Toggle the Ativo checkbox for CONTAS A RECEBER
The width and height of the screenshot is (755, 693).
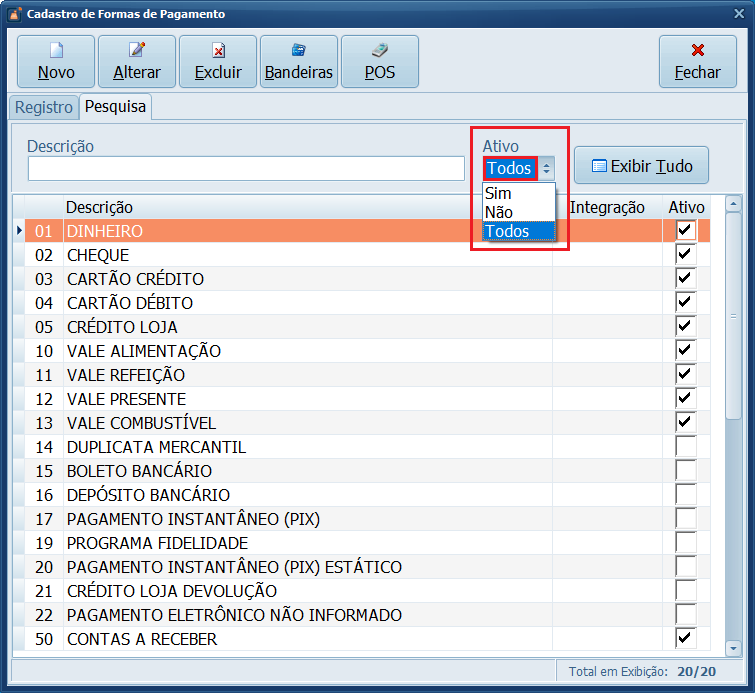click(685, 639)
